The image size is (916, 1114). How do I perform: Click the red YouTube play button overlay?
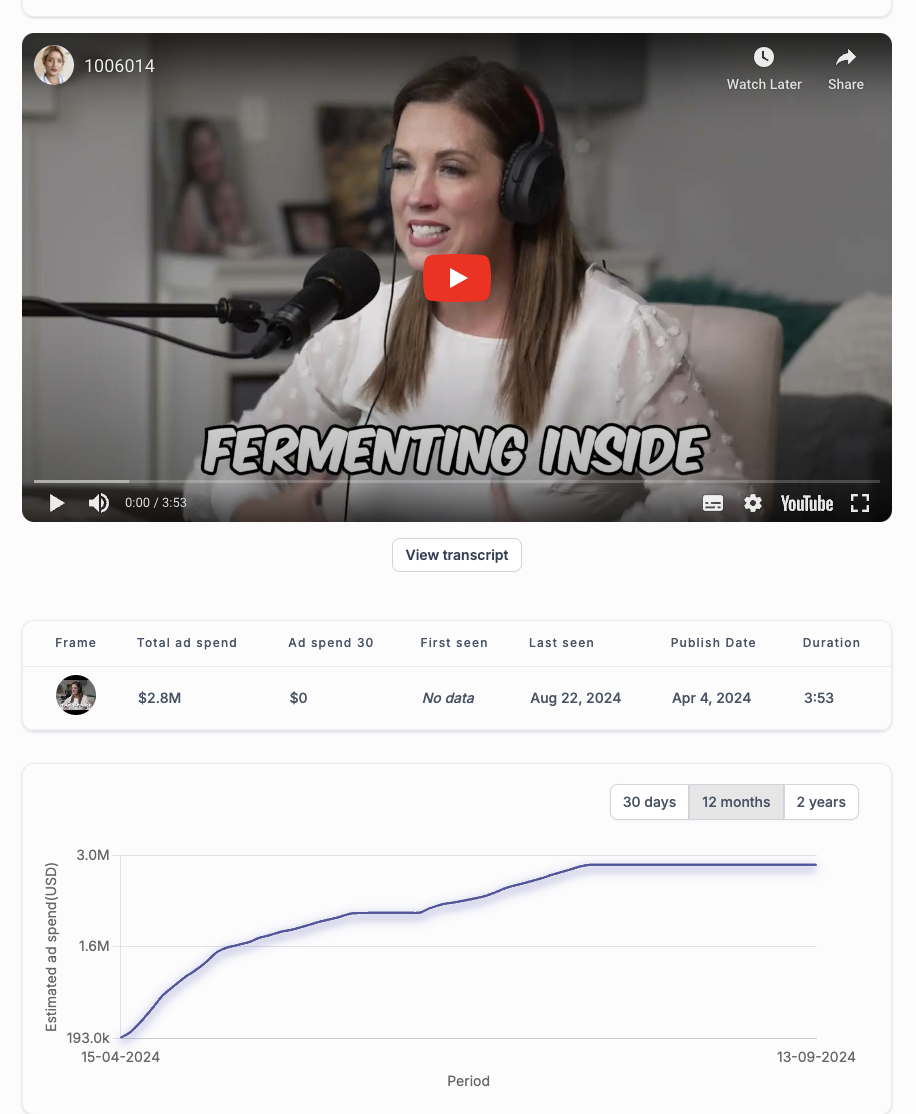[457, 278]
